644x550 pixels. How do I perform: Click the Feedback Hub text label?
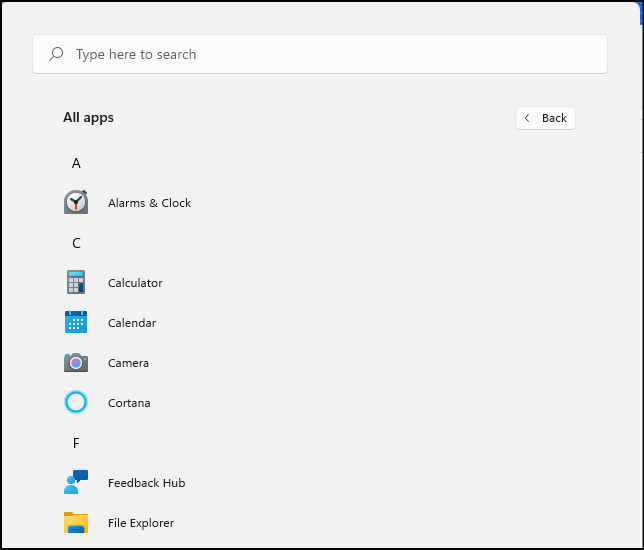point(146,483)
